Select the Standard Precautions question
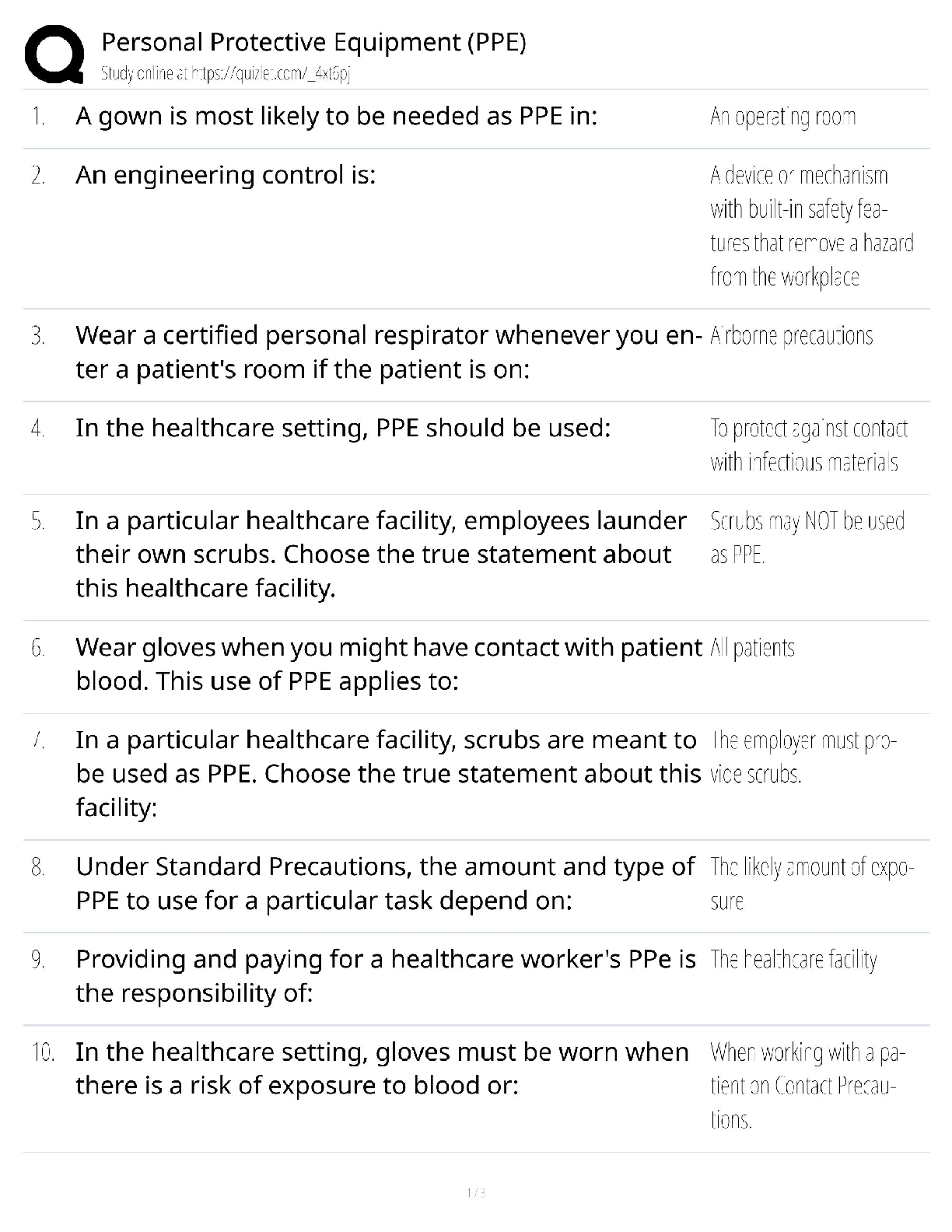This screenshot has height=1232, width=952. click(x=384, y=884)
